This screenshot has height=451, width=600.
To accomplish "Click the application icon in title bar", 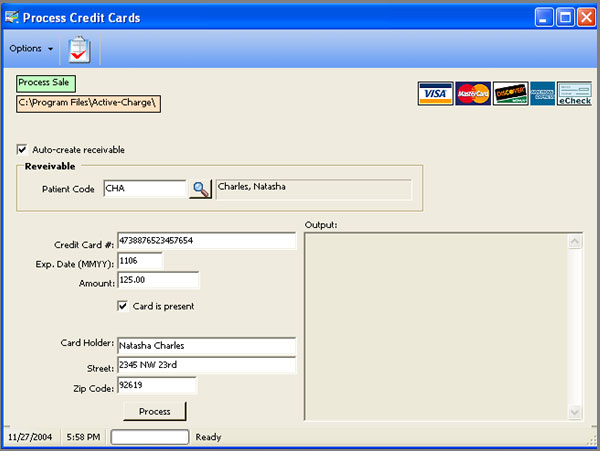I will point(12,17).
